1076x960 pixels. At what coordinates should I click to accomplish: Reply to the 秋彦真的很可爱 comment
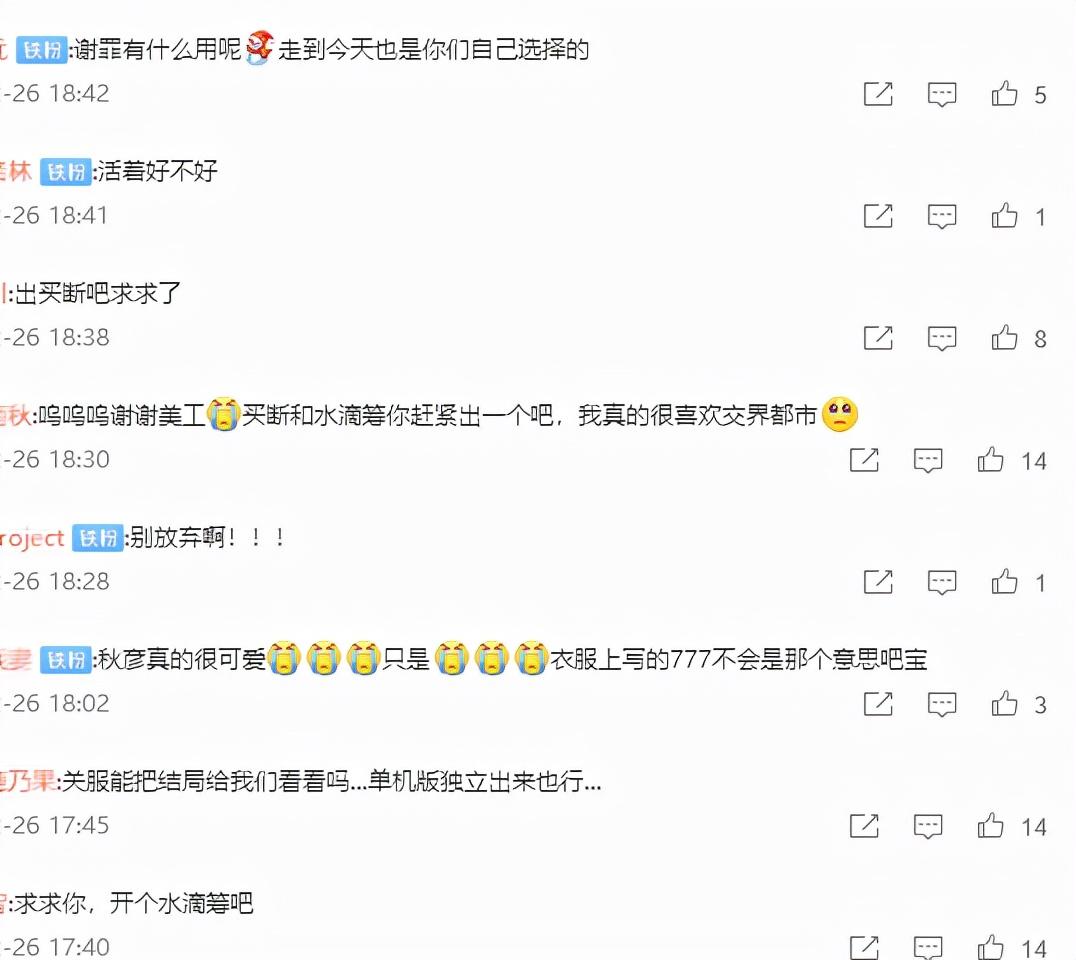pyautogui.click(x=942, y=704)
